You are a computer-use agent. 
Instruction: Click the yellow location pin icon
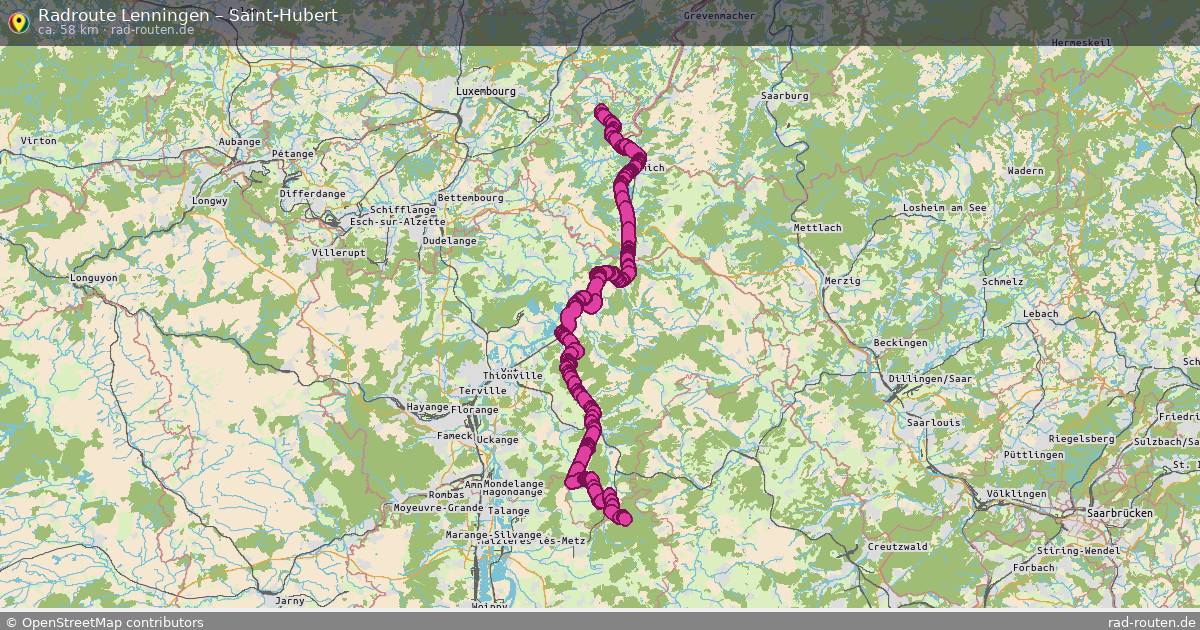[18, 21]
